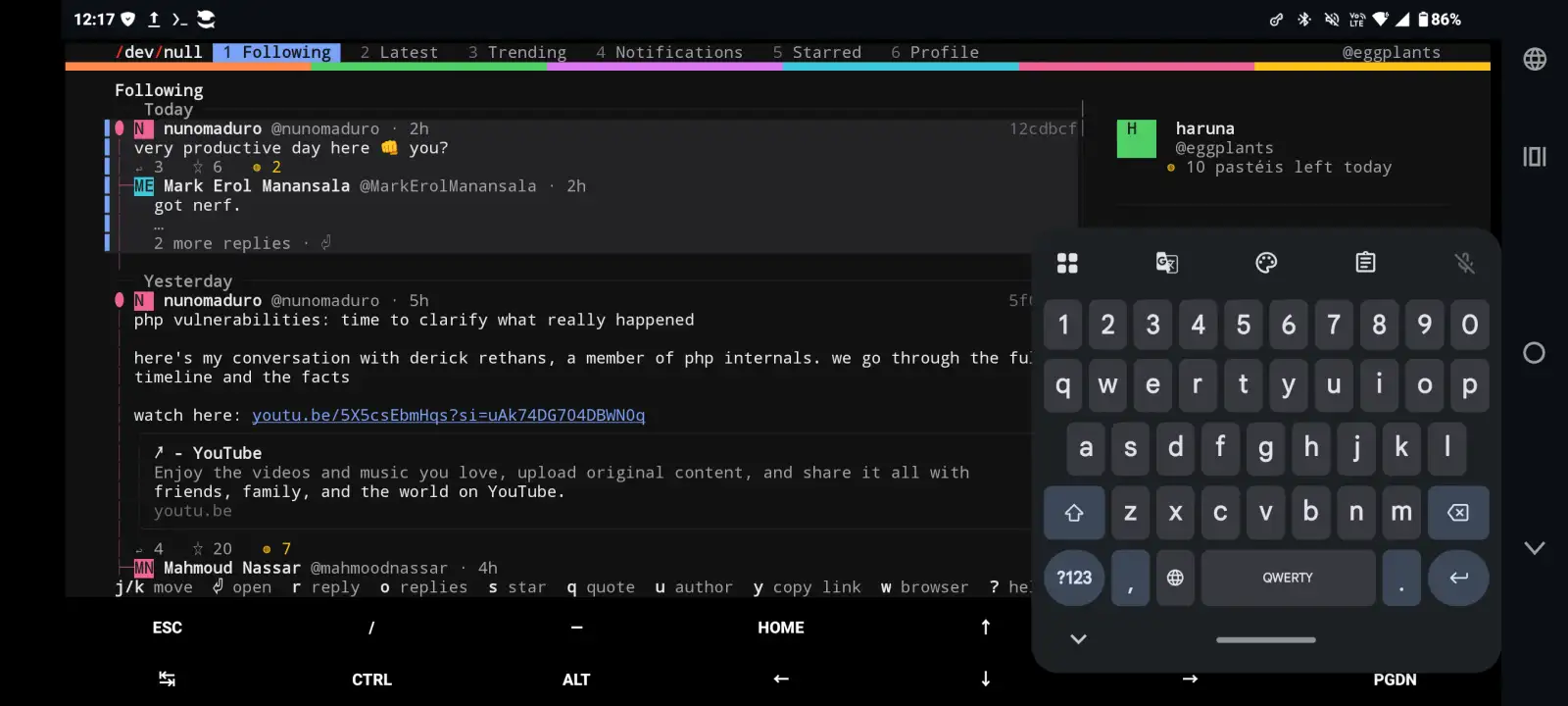Go to the Notifications tab

(x=669, y=52)
